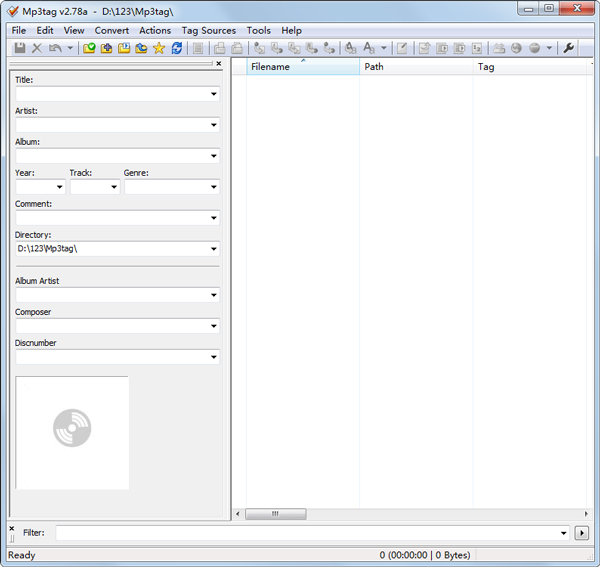
Task: Click the horizontal scrollbar thumb in file list
Action: 276,514
